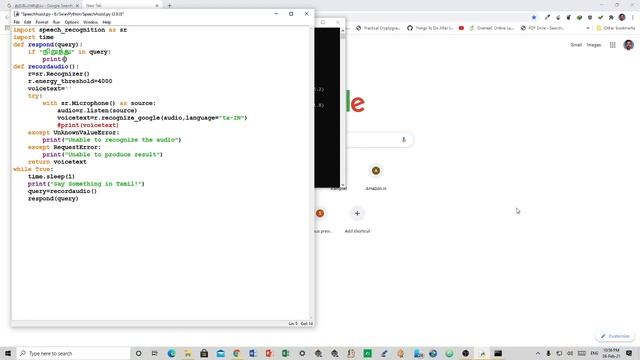Open Microsoft Excel from the taskbar

click(x=285, y=353)
